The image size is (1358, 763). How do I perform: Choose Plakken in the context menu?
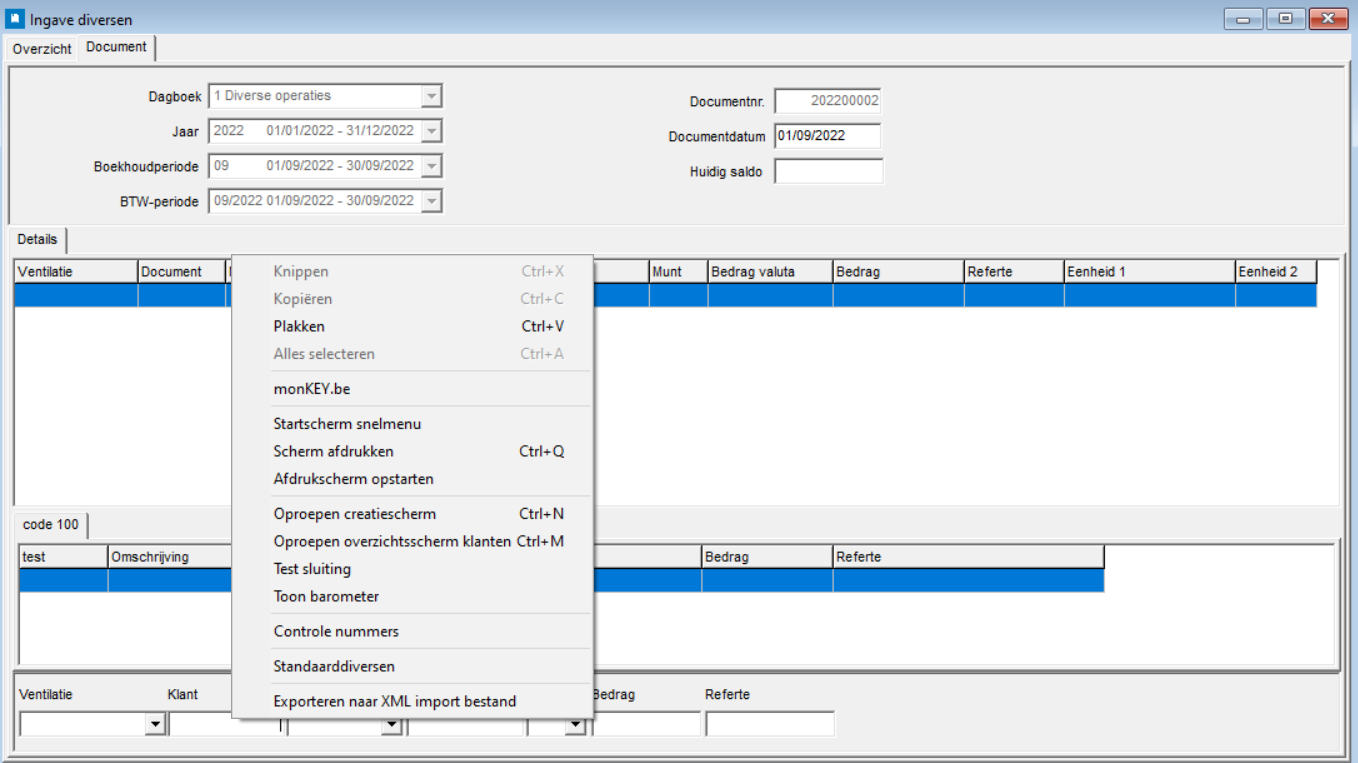point(412,326)
